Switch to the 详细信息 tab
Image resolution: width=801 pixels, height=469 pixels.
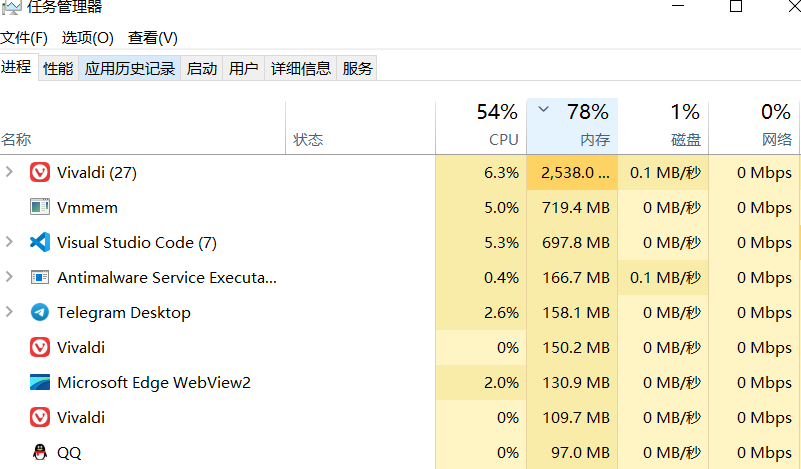[300, 68]
